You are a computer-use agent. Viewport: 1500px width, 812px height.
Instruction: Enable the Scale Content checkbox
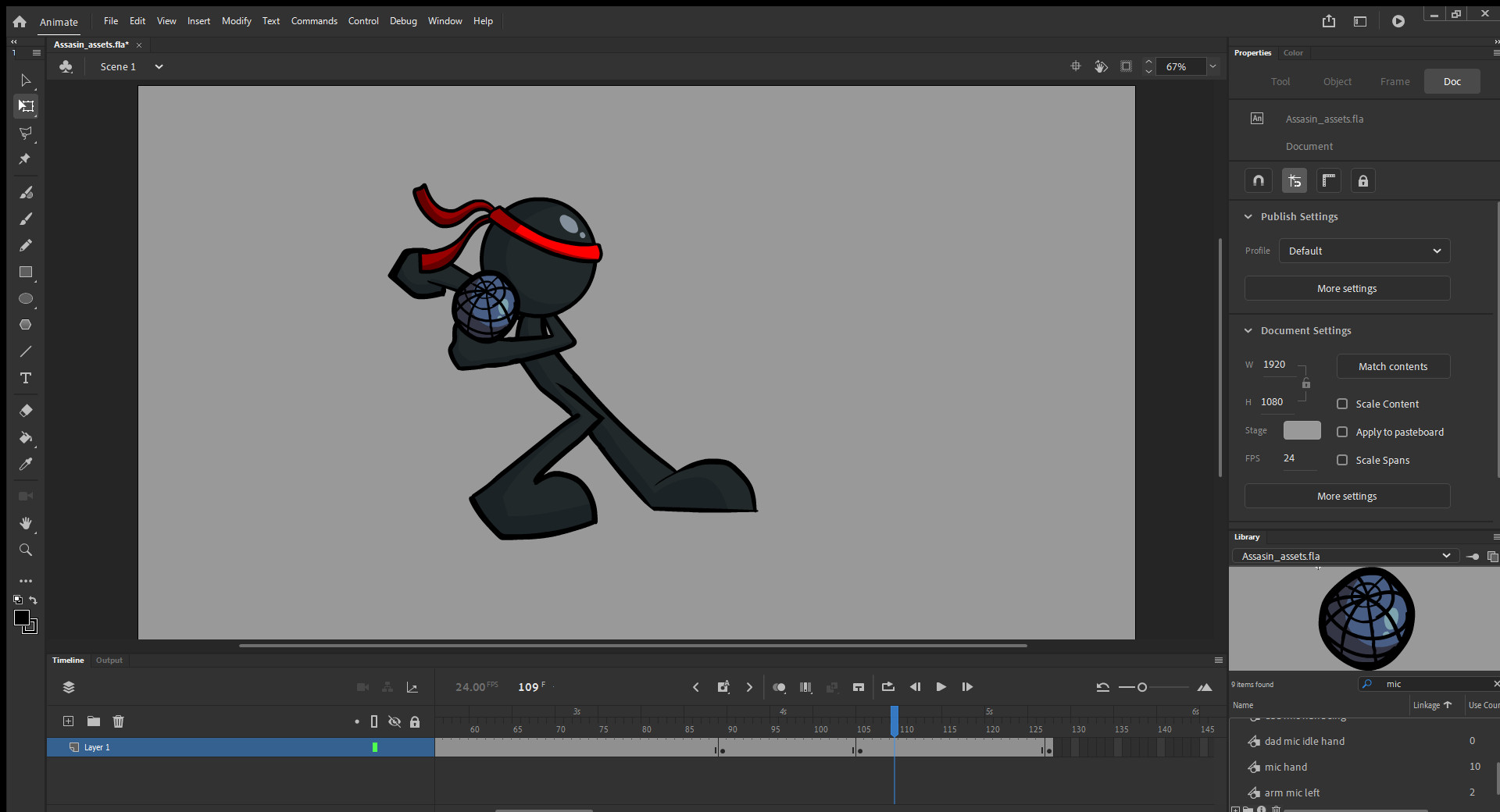tap(1342, 404)
